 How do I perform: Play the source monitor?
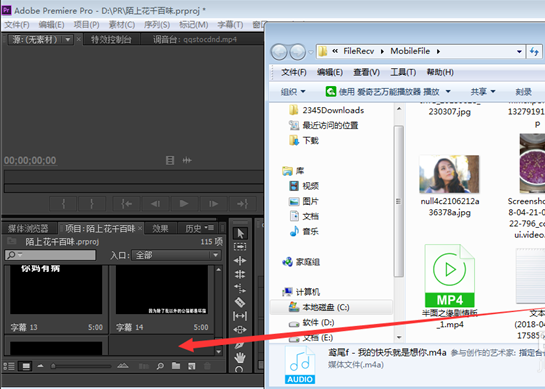pyautogui.click(x=184, y=204)
